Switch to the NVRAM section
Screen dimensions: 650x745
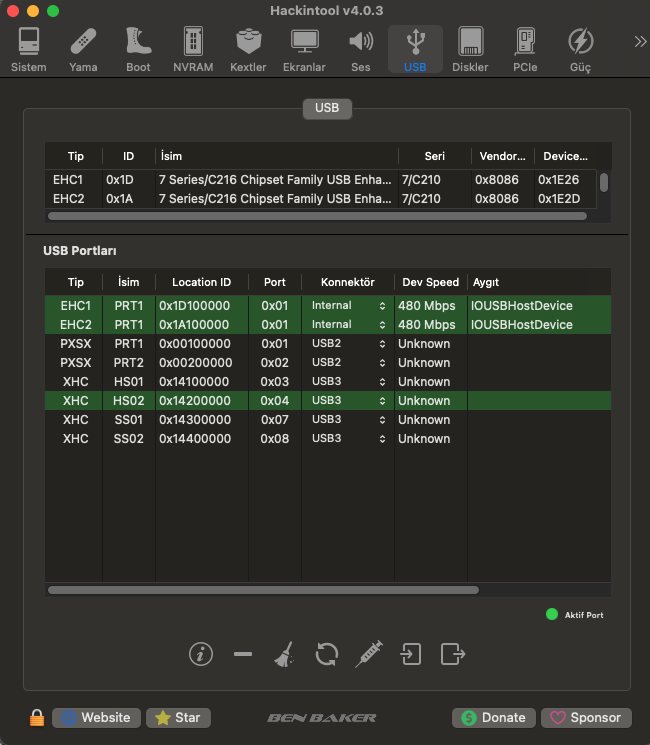click(193, 50)
